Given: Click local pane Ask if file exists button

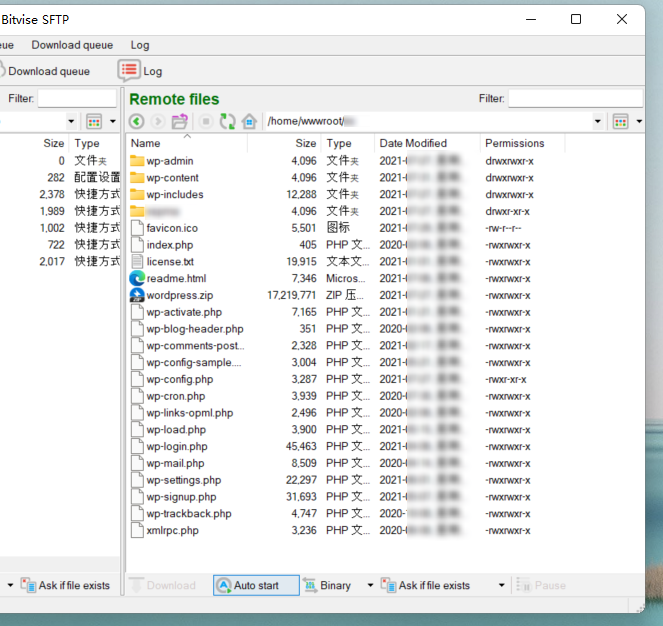Looking at the screenshot, I should coord(66,585).
